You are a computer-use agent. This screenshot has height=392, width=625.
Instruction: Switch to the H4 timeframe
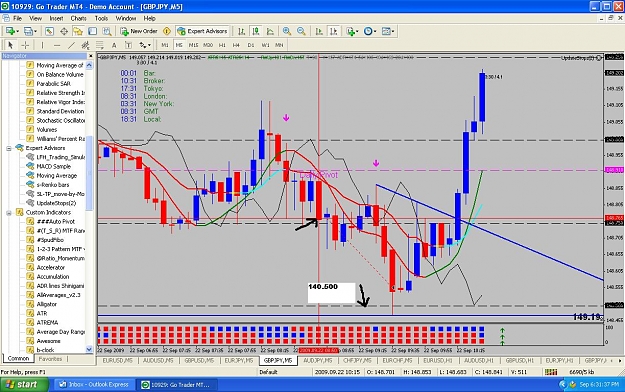click(236, 45)
